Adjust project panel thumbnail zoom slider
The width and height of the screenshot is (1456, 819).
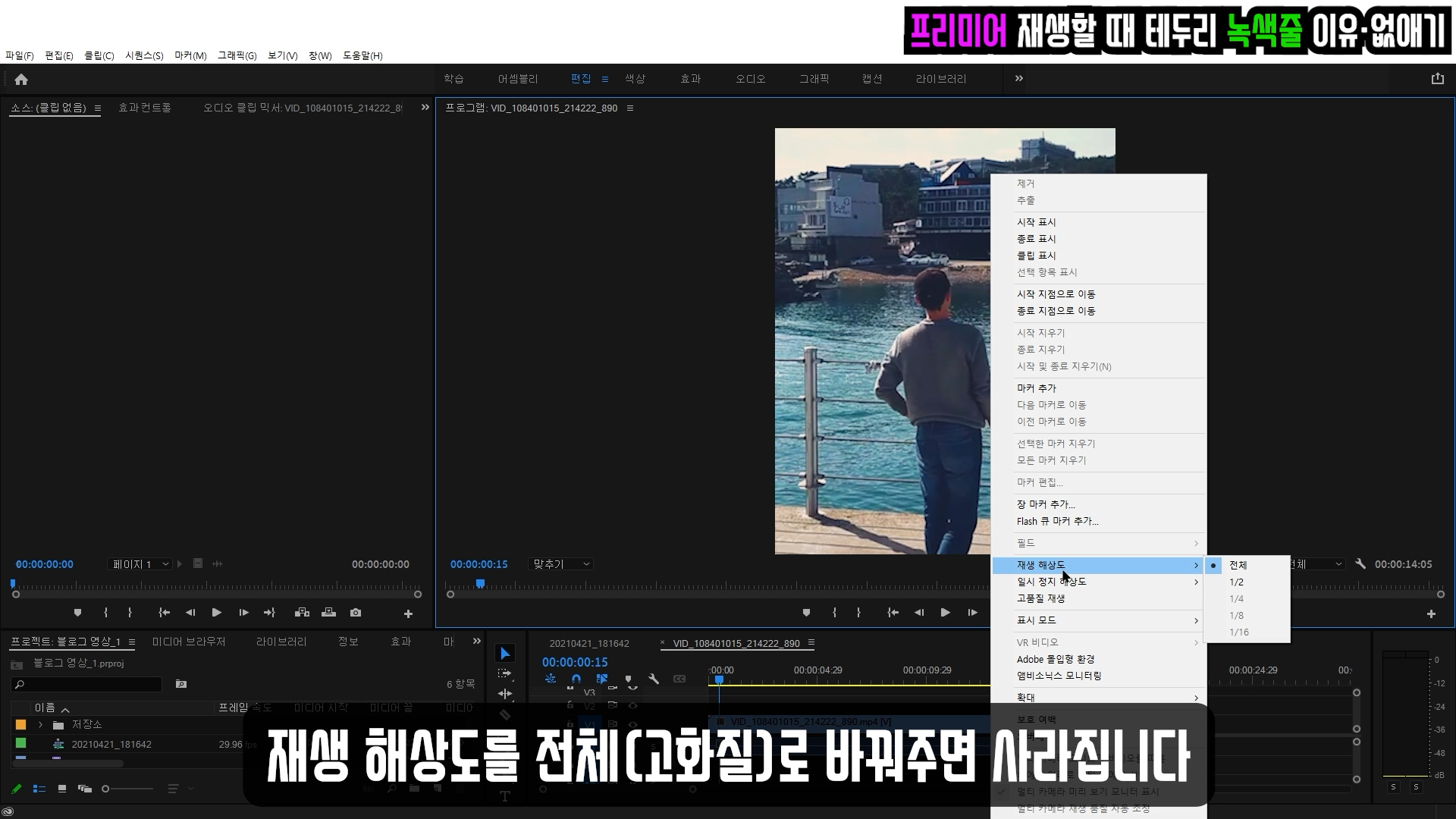point(106,789)
